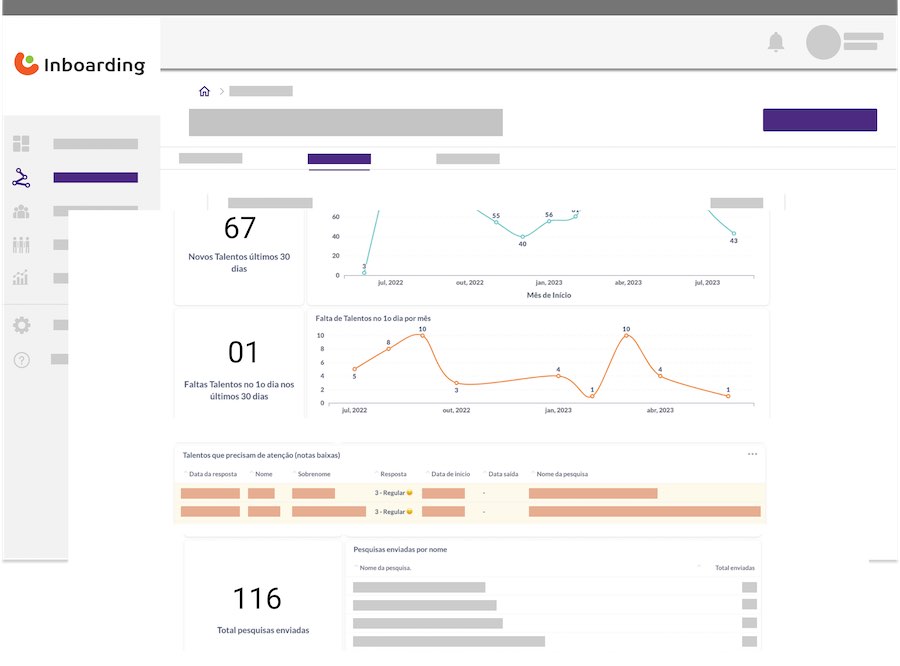Sort by Nome da pesquisa column header

[x=562, y=474]
